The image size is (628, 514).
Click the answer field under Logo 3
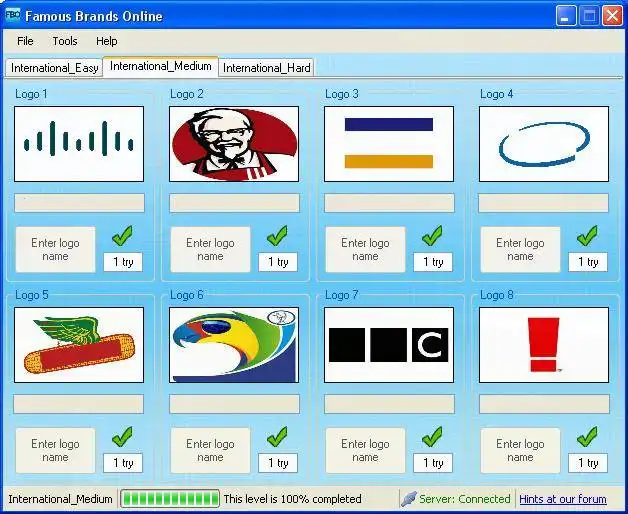389,203
